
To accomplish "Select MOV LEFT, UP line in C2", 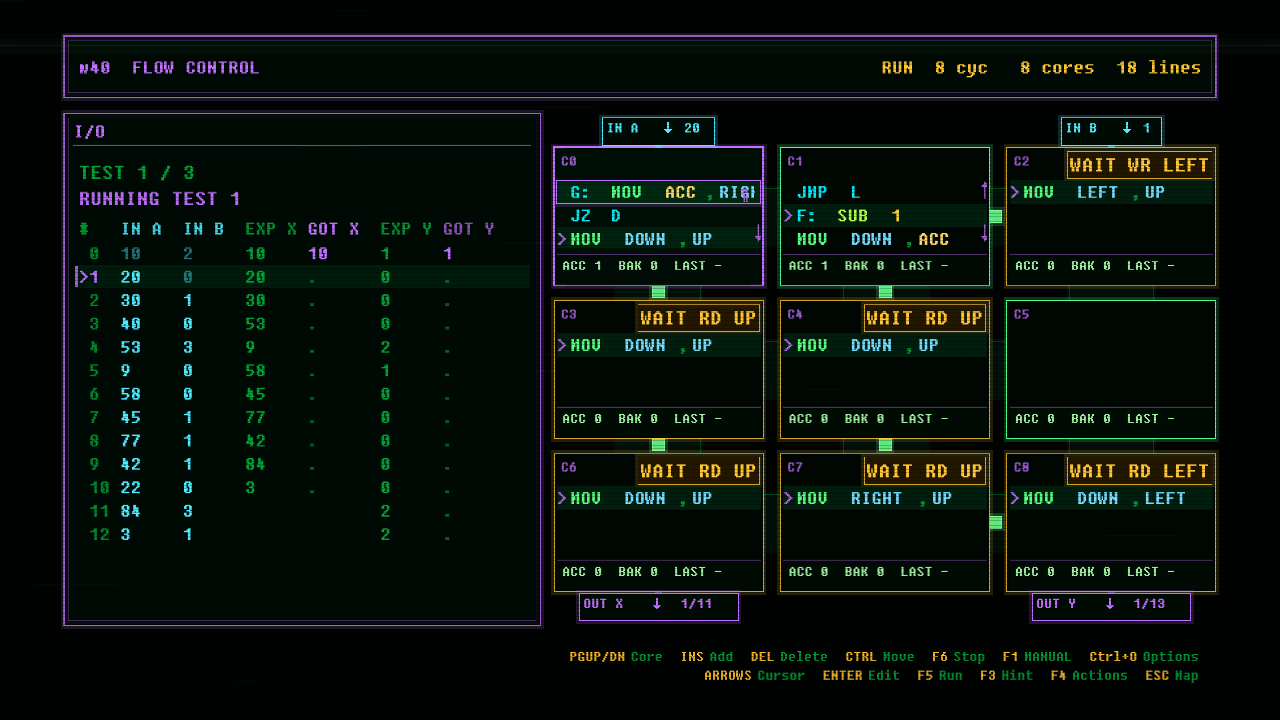I will (x=1111, y=192).
